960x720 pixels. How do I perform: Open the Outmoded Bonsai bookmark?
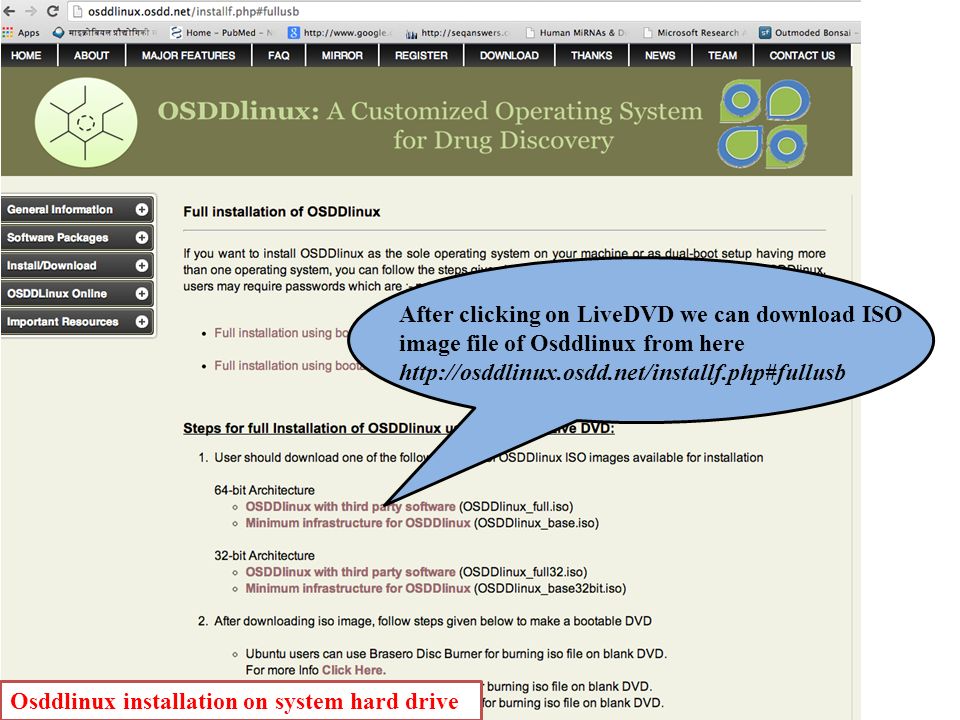tap(805, 32)
